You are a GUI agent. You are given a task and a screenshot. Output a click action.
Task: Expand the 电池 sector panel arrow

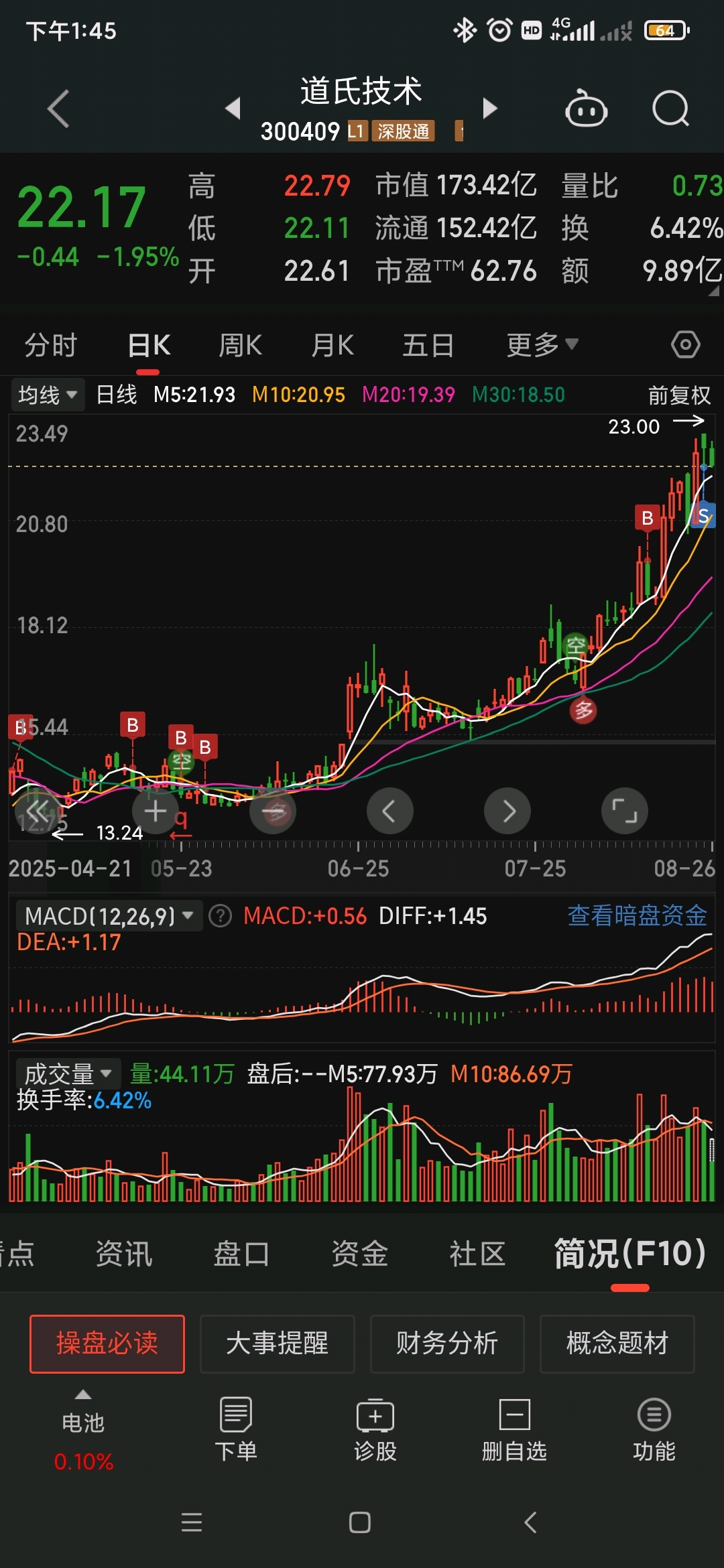83,1394
